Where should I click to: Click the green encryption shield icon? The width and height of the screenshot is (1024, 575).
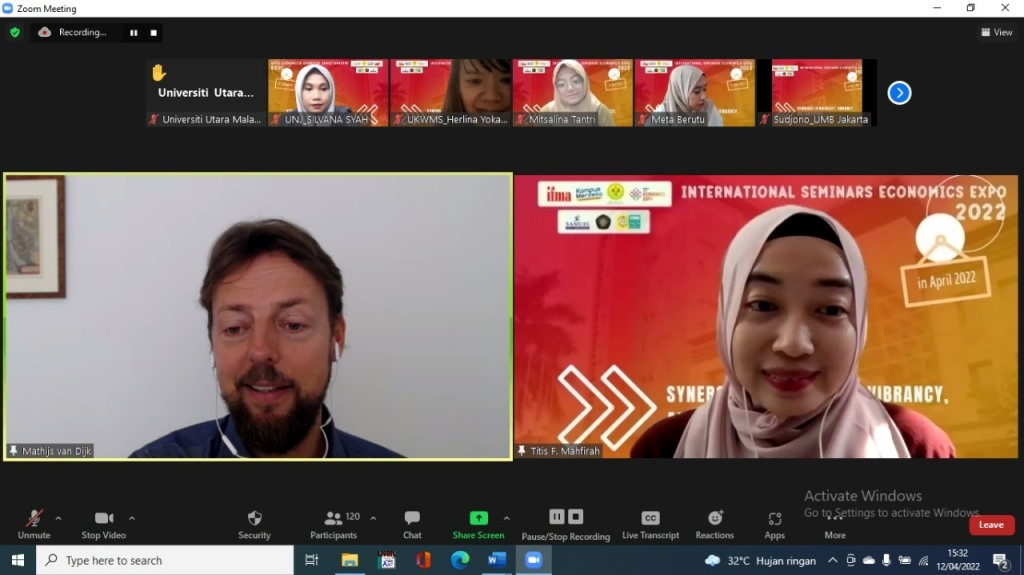(x=15, y=32)
